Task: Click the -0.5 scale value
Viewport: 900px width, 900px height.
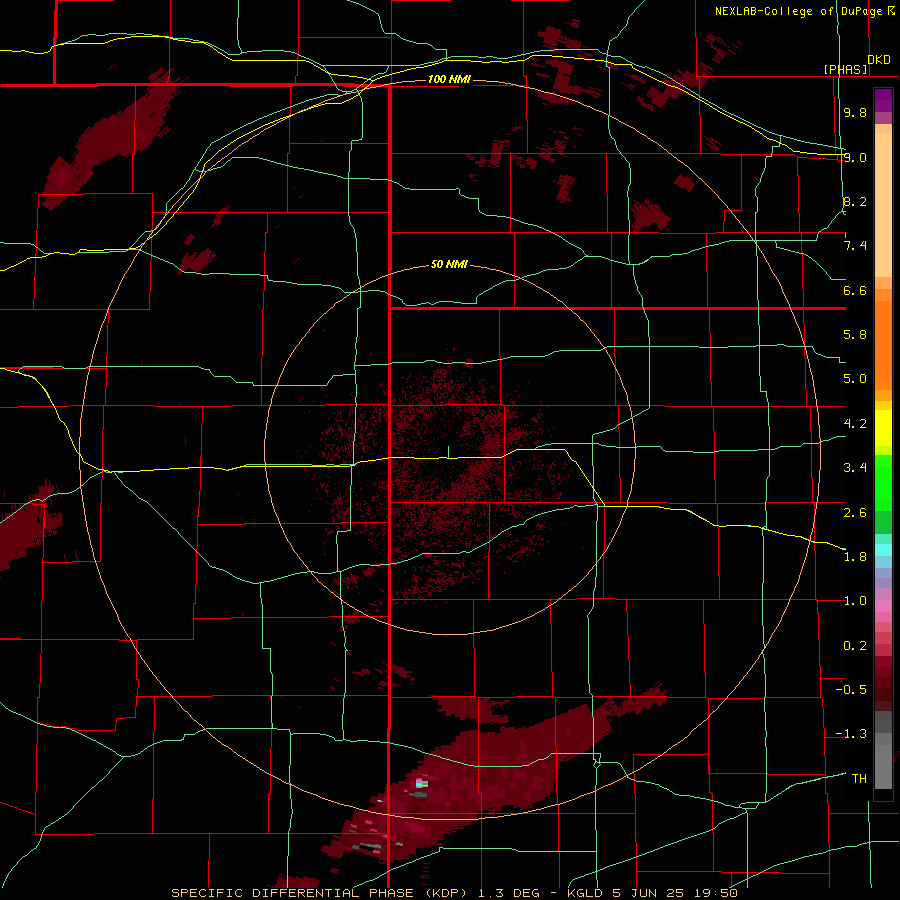Action: click(x=851, y=690)
